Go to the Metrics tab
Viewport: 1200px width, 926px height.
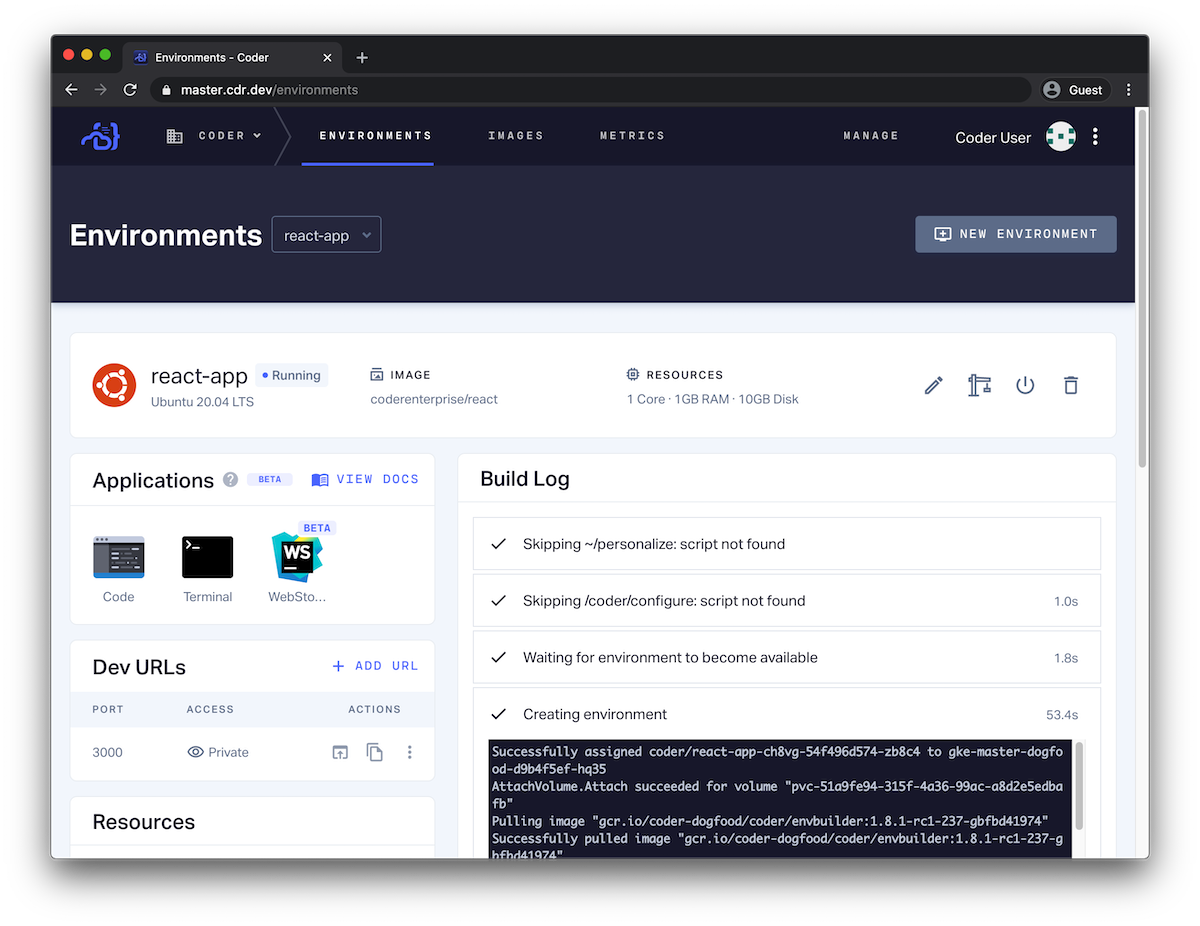(x=632, y=136)
